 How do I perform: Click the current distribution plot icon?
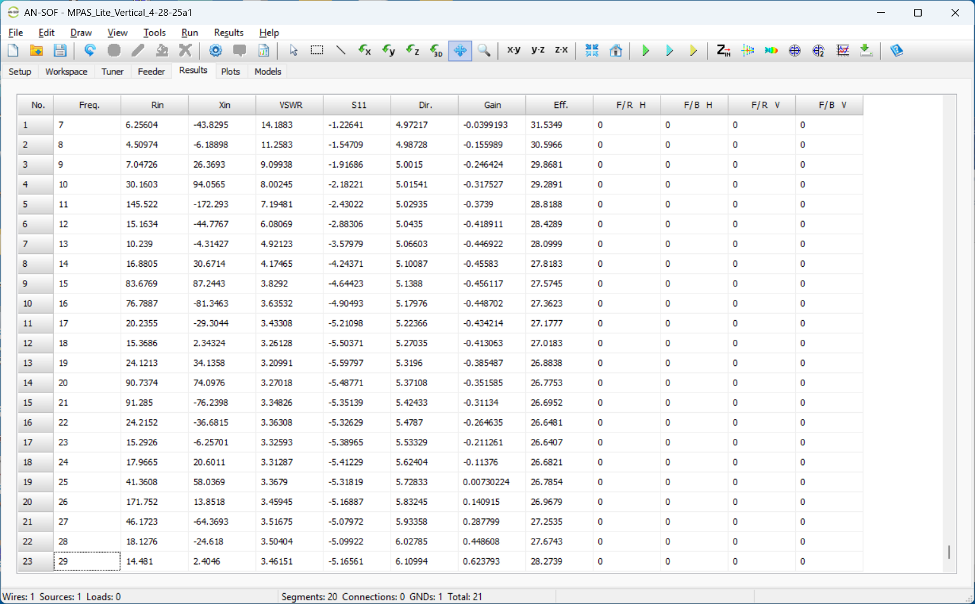pos(748,51)
